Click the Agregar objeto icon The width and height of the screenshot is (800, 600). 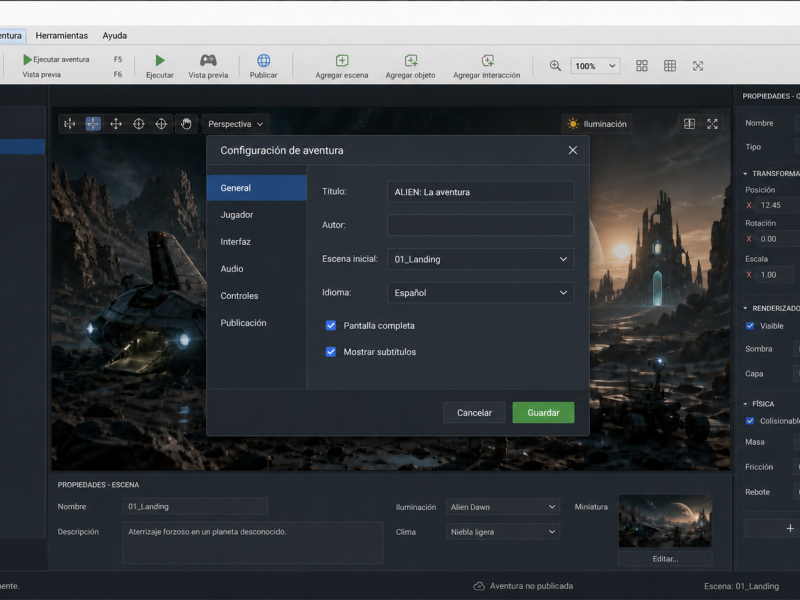[411, 61]
